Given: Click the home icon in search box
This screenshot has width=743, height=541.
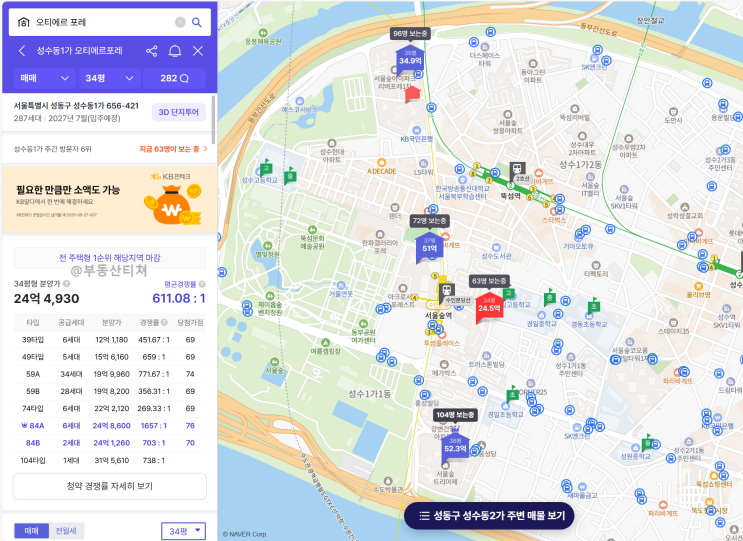Looking at the screenshot, I should (23, 22).
